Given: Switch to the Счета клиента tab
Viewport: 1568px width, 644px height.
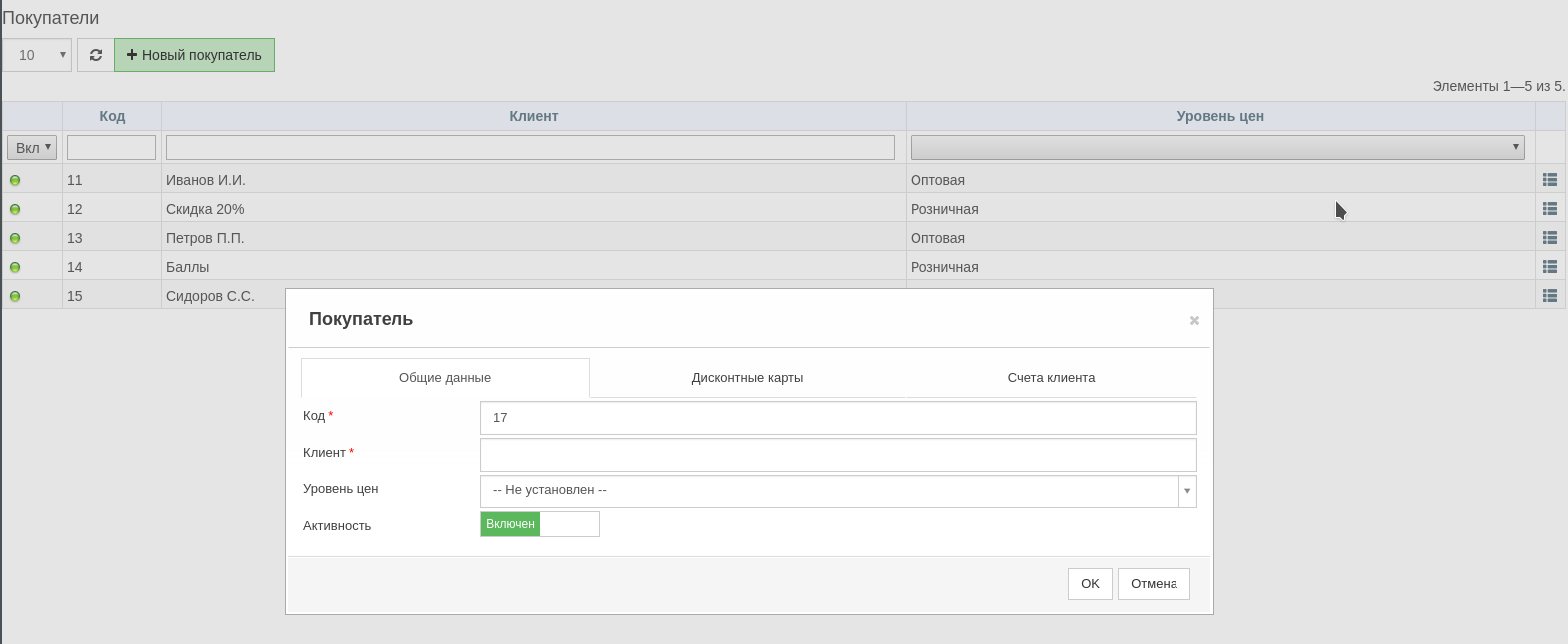Looking at the screenshot, I should (x=1051, y=378).
